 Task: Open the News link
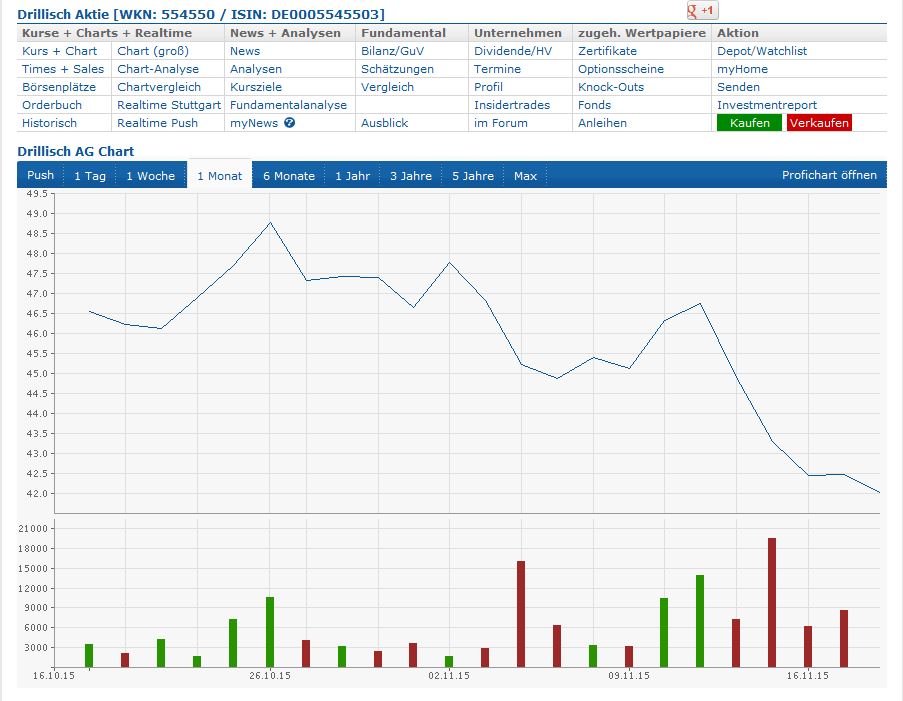coord(245,51)
